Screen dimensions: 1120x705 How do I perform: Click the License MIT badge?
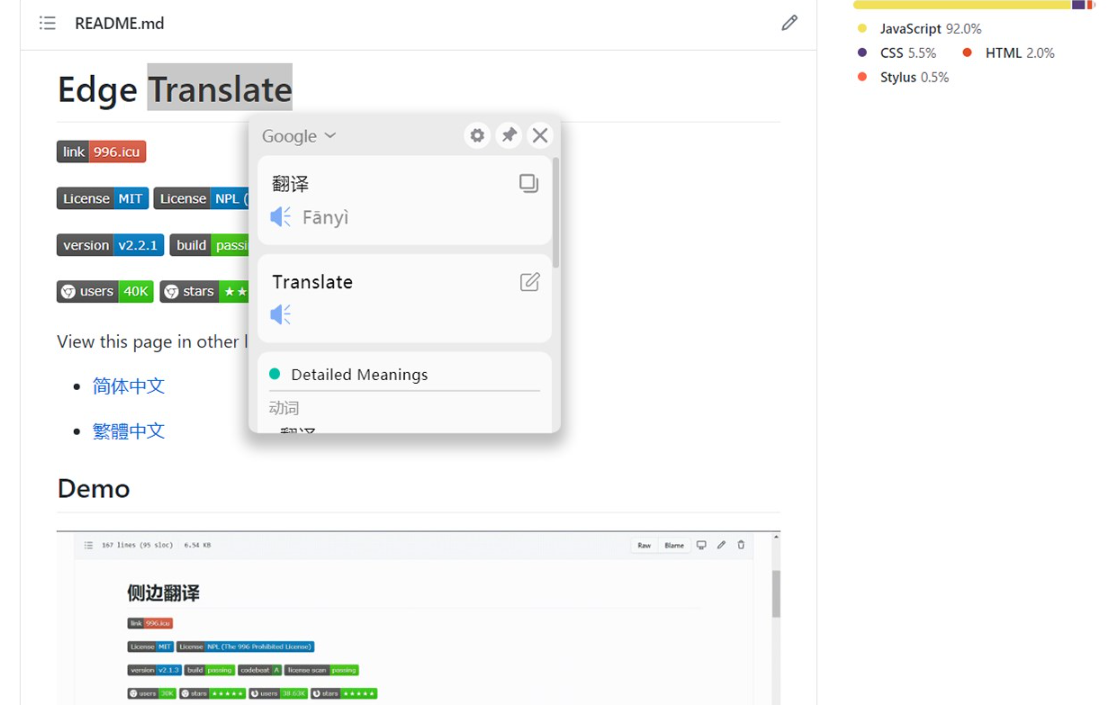coord(103,199)
